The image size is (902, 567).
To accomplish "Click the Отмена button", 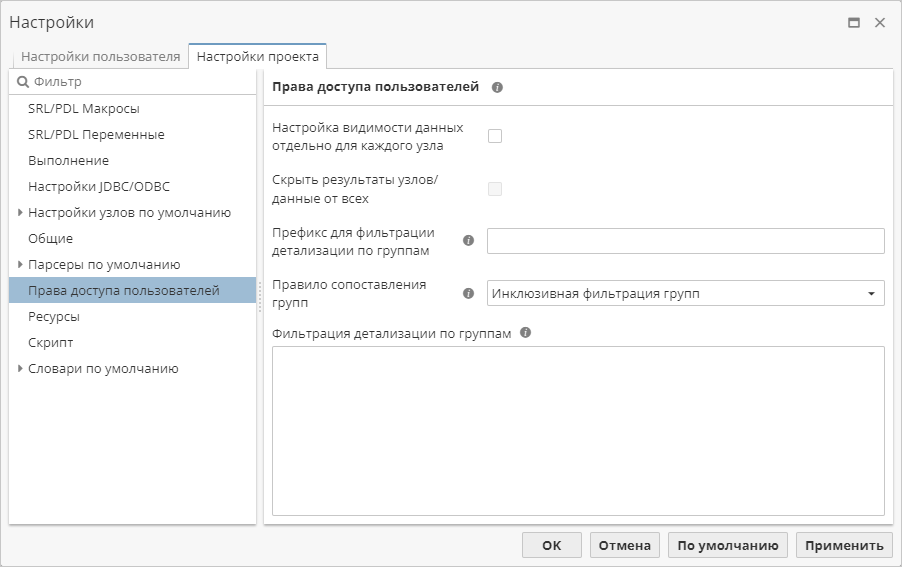I will click(x=625, y=545).
